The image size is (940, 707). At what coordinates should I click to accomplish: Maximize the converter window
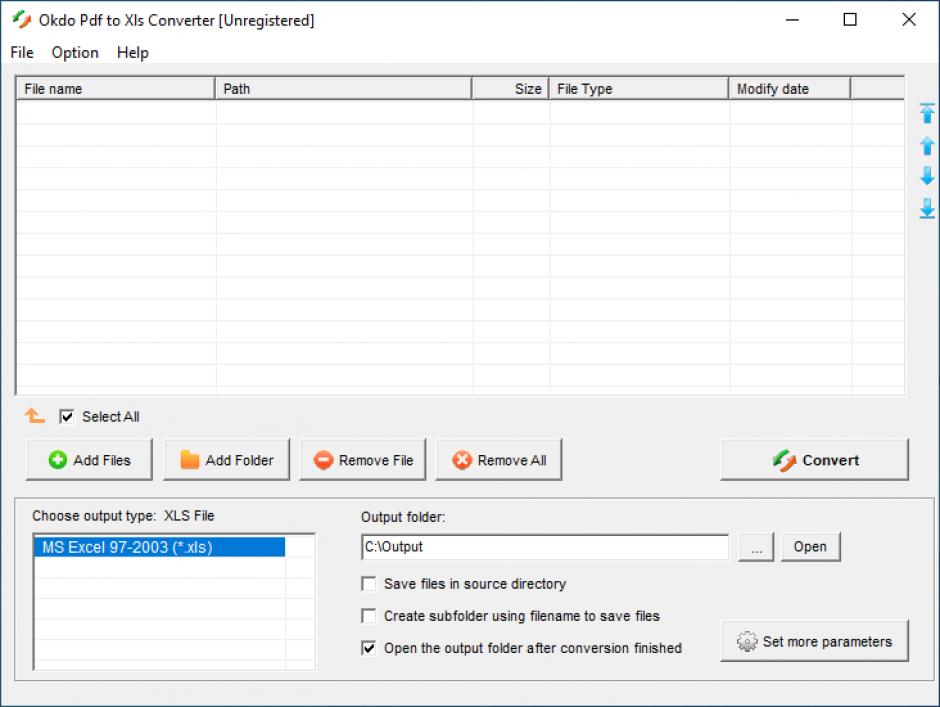(x=850, y=20)
